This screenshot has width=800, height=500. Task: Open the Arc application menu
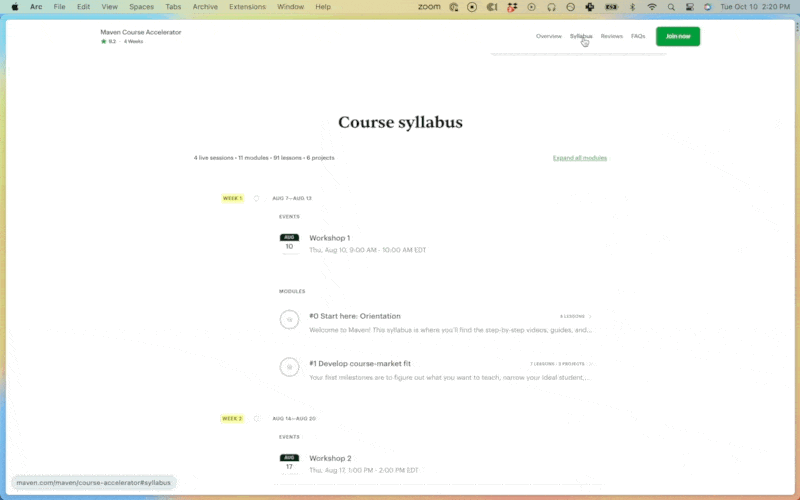pyautogui.click(x=36, y=7)
